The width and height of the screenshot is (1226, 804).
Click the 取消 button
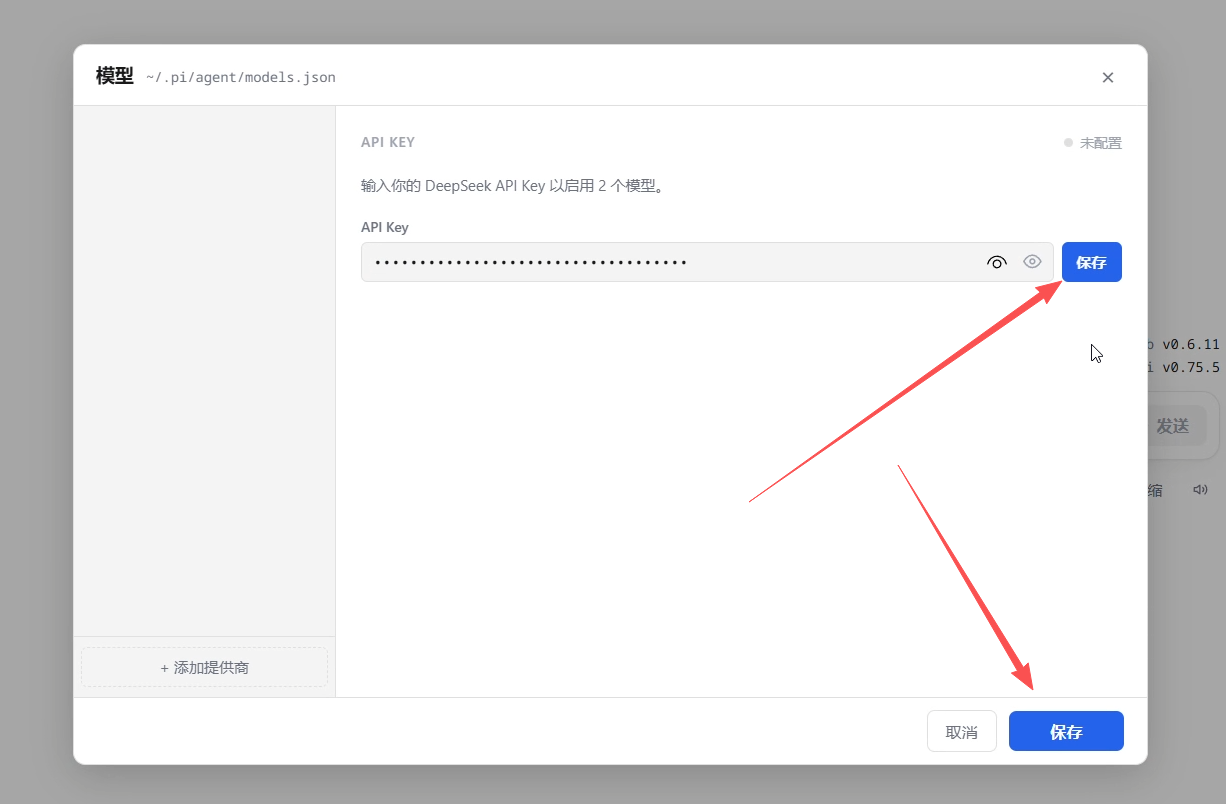[961, 731]
